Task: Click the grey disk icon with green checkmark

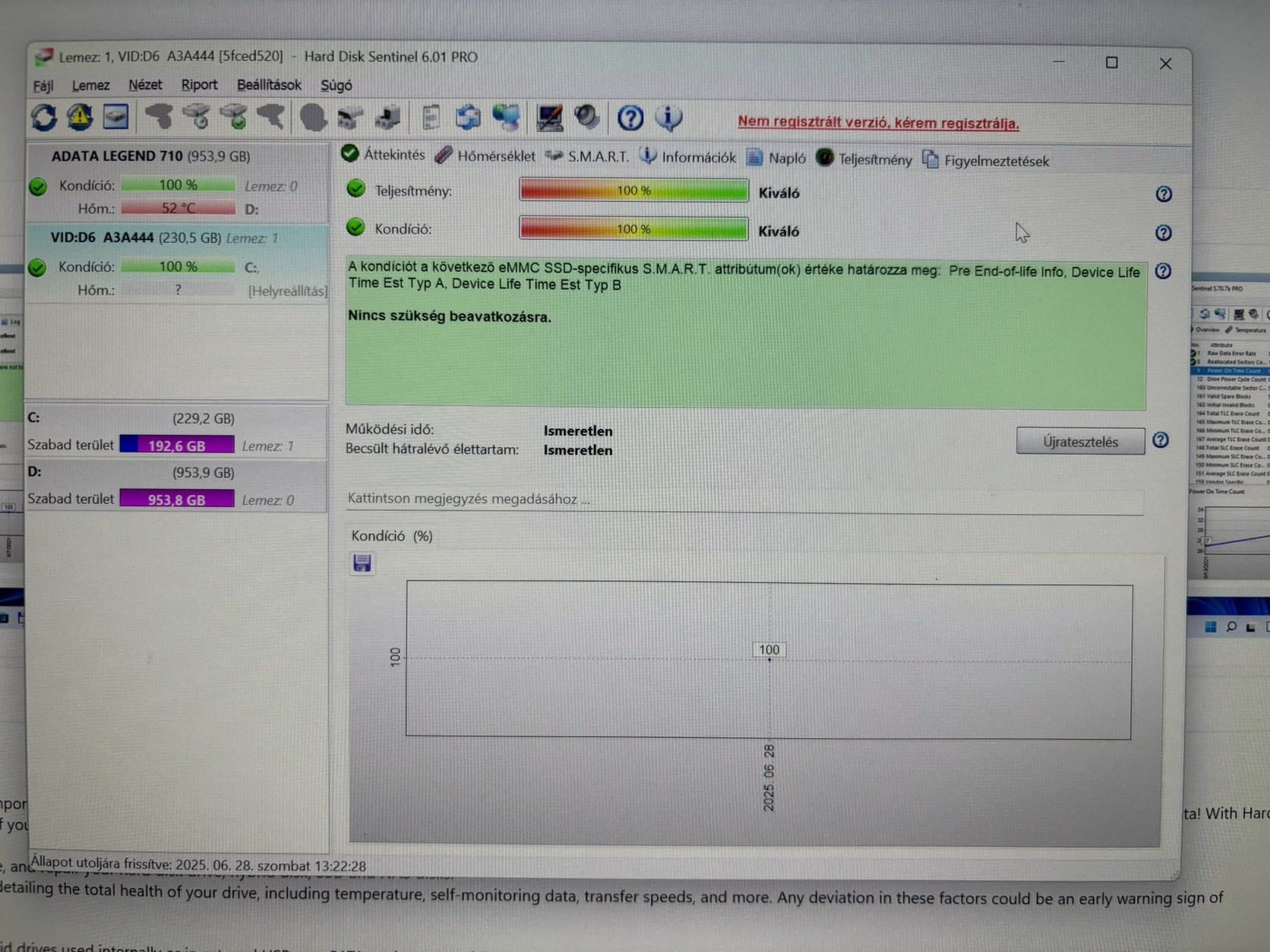Action: (234, 117)
